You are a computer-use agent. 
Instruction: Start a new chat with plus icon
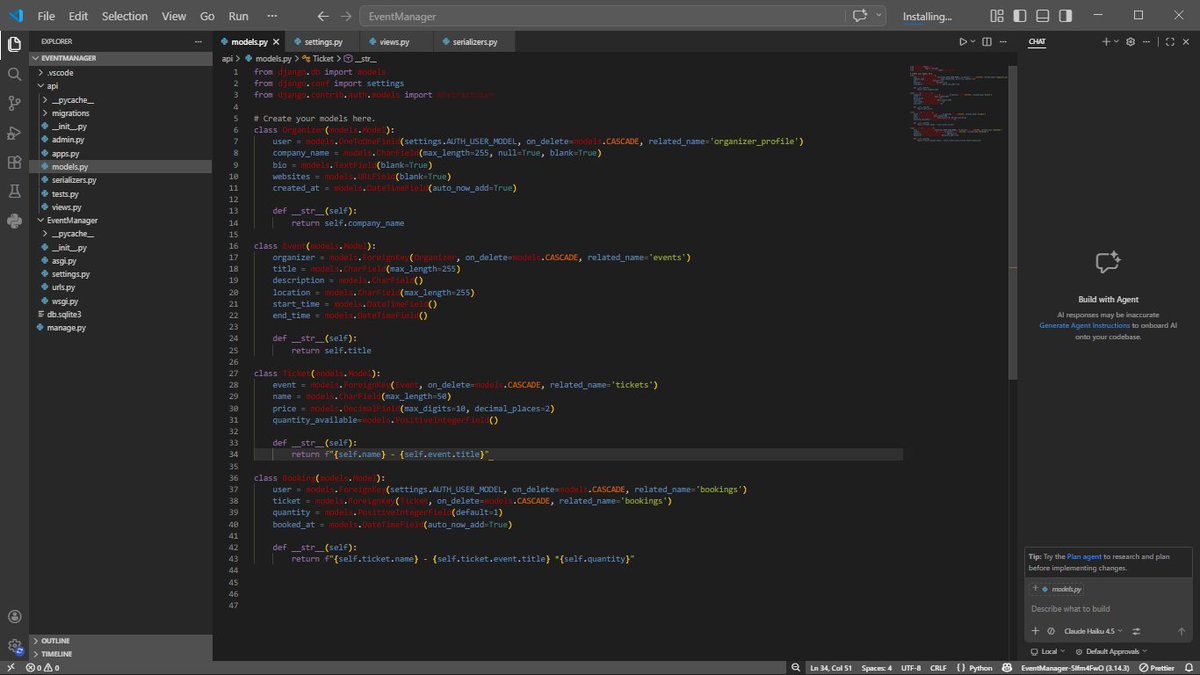(x=1106, y=42)
